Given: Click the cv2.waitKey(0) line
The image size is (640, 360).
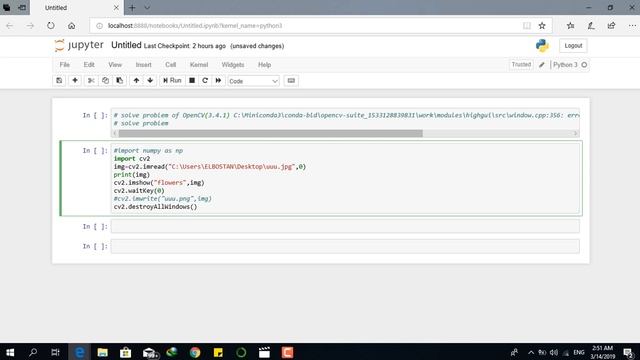Looking at the screenshot, I should [x=139, y=191].
